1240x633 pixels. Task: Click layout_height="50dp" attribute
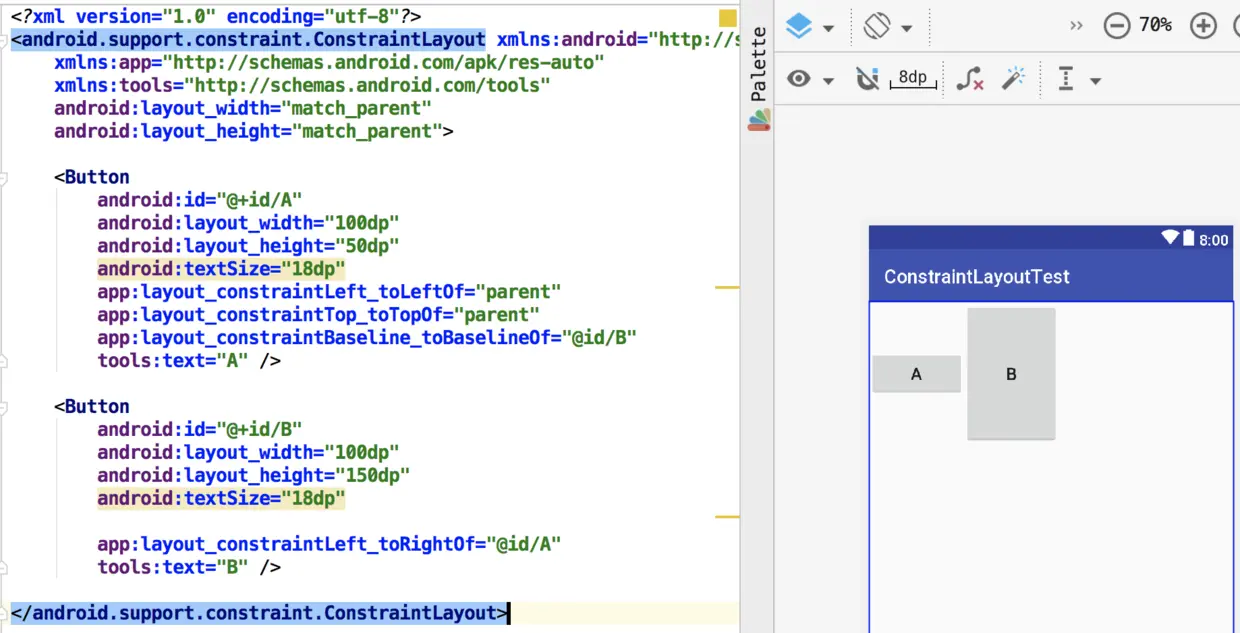(248, 246)
